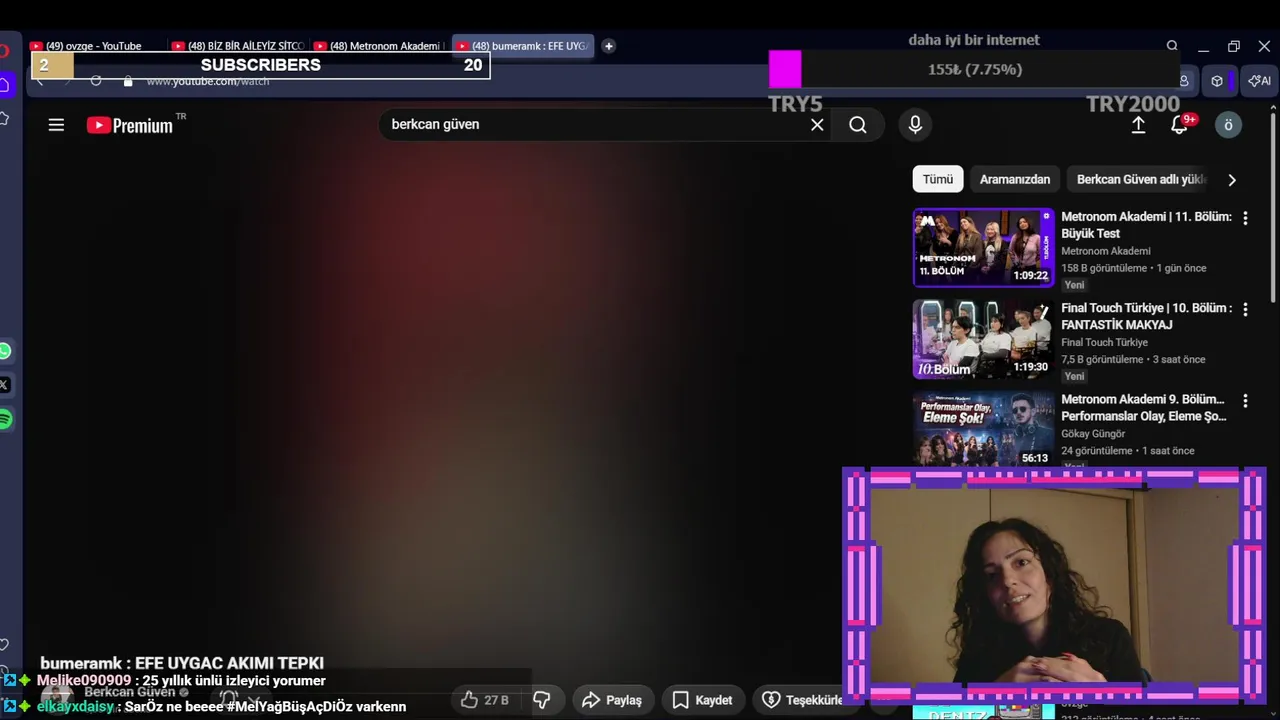Open Gökay Güngör channel name
1280x720 pixels.
point(1093,434)
